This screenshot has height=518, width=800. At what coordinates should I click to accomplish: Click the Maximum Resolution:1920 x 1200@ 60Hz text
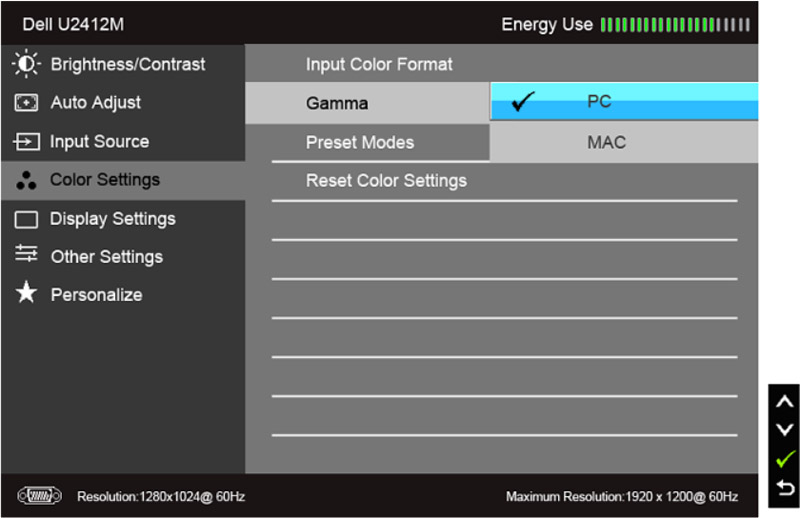622,497
